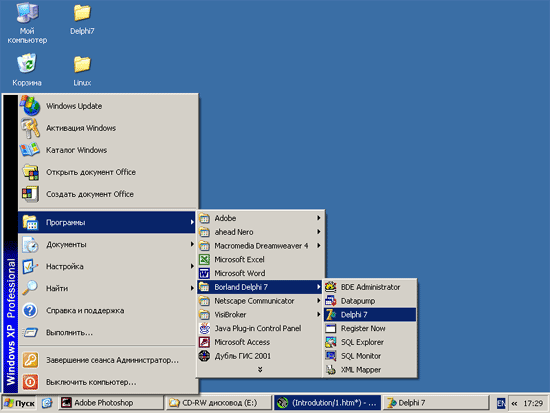The image size is (550, 413).
Task: Click the Найти magnifier icon
Action: click(31, 288)
